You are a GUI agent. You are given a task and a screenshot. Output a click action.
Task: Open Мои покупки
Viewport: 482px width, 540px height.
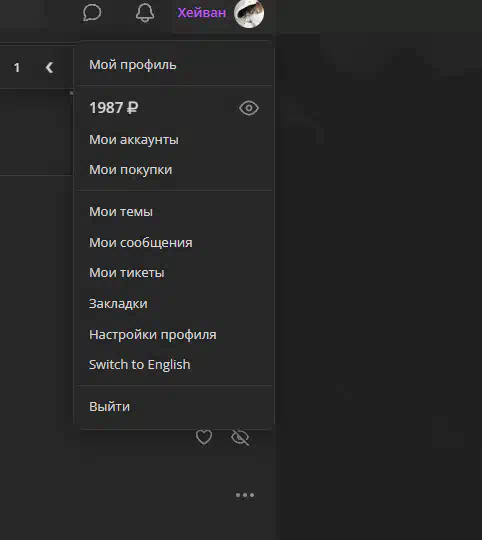130,170
